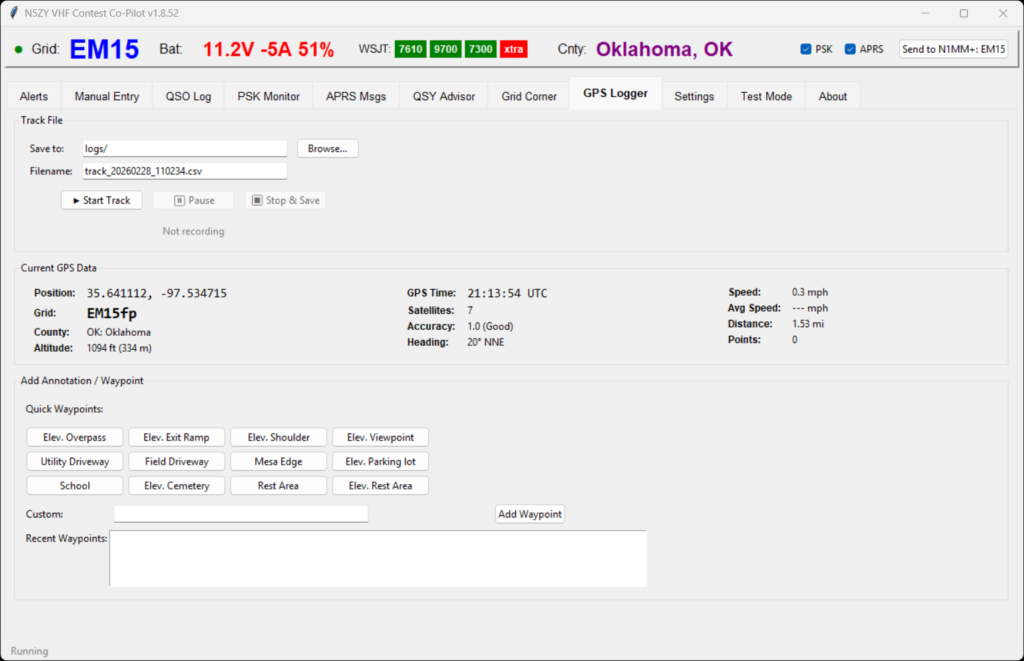
Task: Click the Add Waypoint button
Action: tap(530, 514)
